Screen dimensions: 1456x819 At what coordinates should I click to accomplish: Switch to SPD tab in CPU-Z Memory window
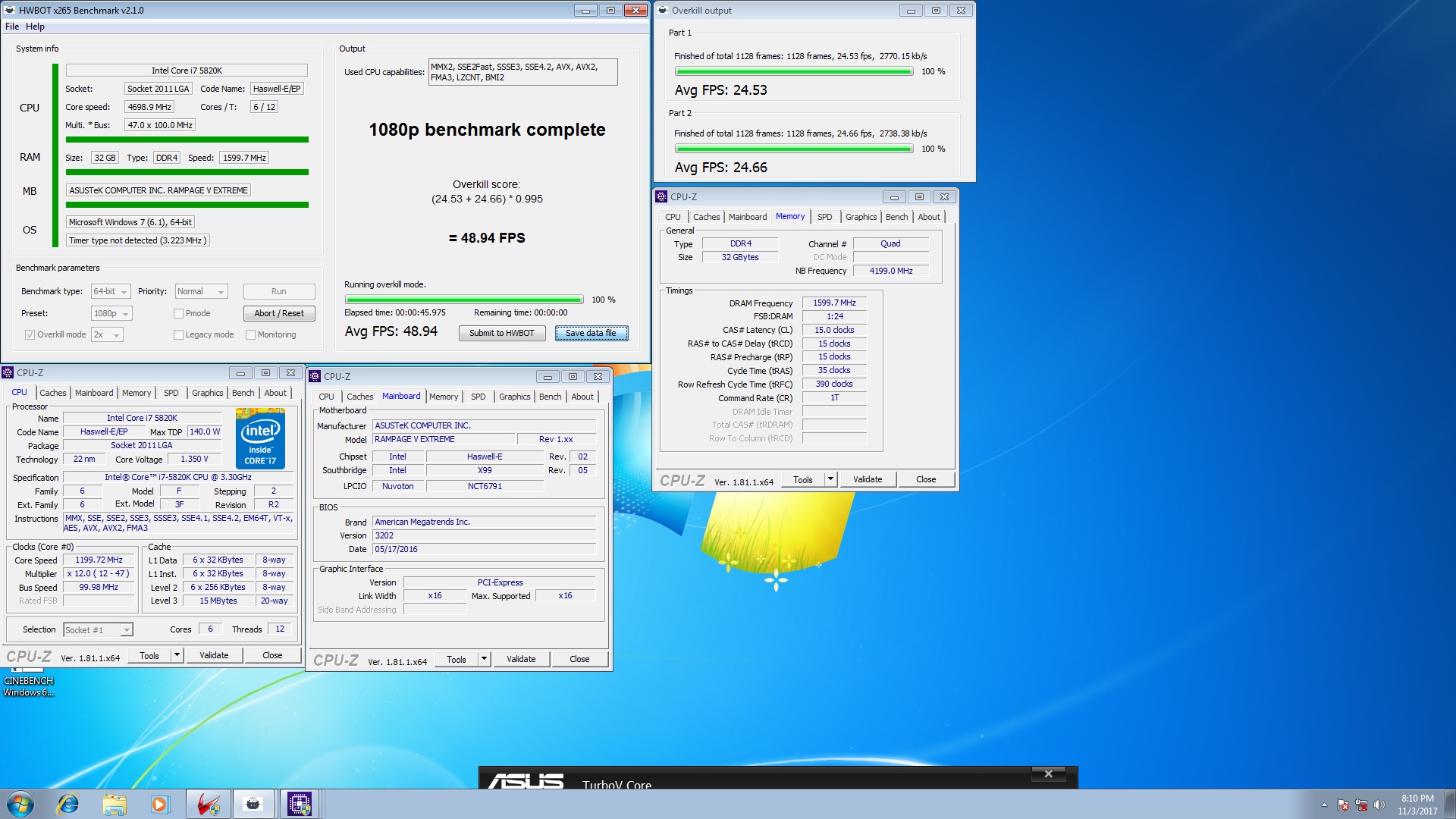pos(825,217)
